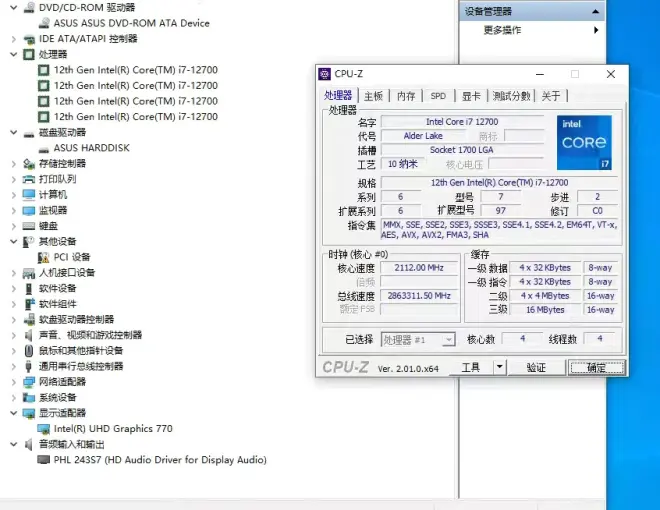Image resolution: width=660 pixels, height=510 pixels.
Task: Click the 打印队列 printer icon
Action: click(x=29, y=179)
